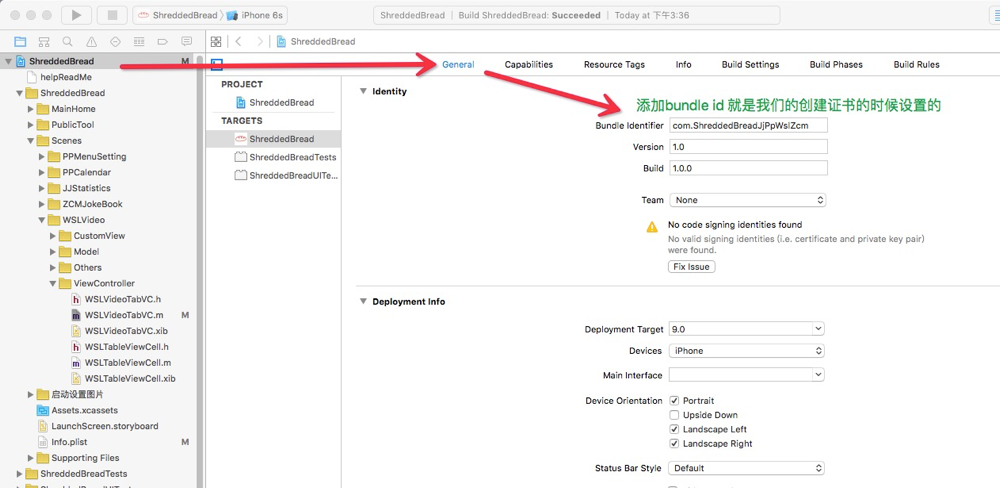Collapse the Scenes folder
This screenshot has width=1000, height=488.
click(x=31, y=141)
